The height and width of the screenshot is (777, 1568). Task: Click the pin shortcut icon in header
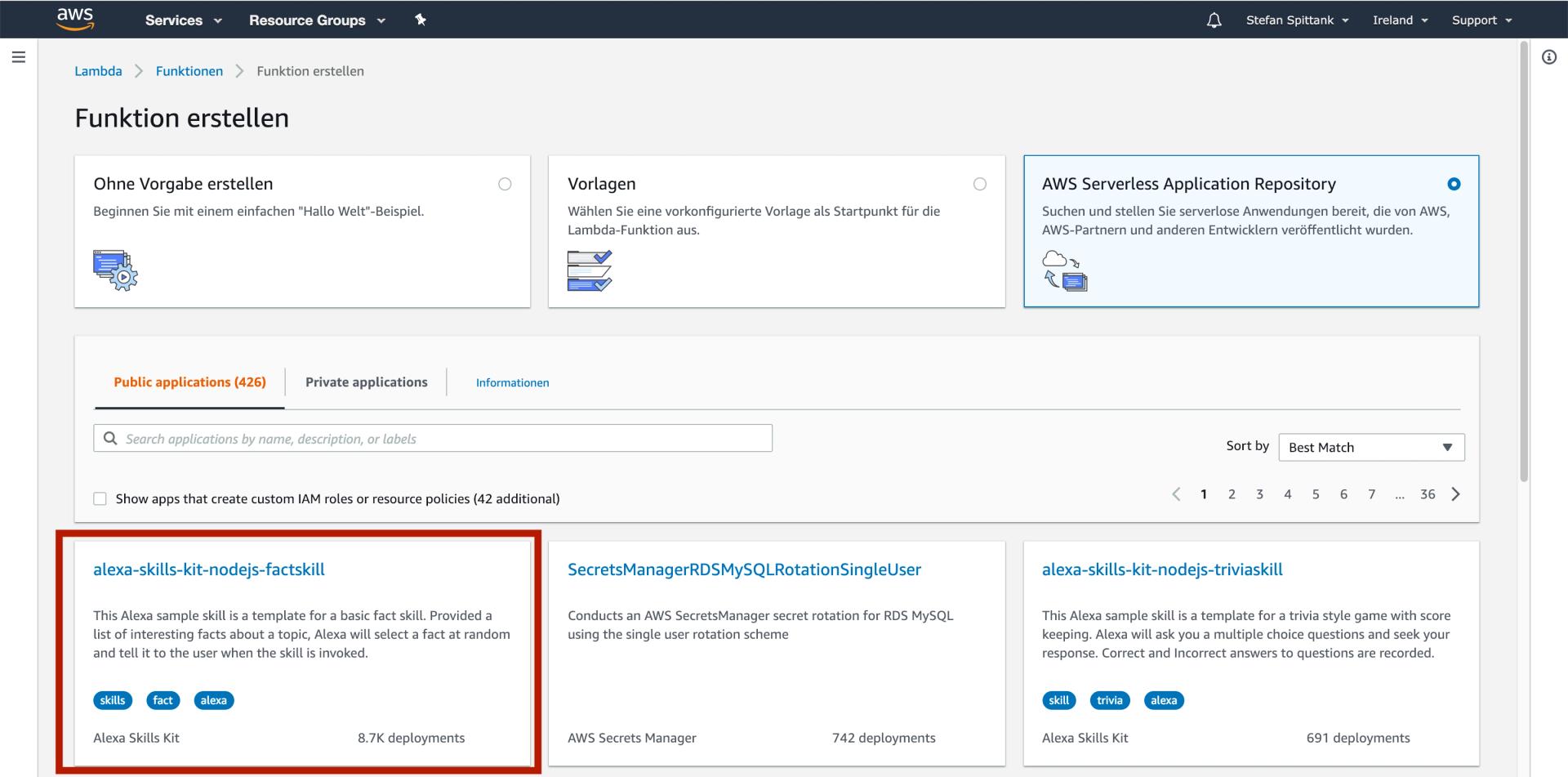421,20
